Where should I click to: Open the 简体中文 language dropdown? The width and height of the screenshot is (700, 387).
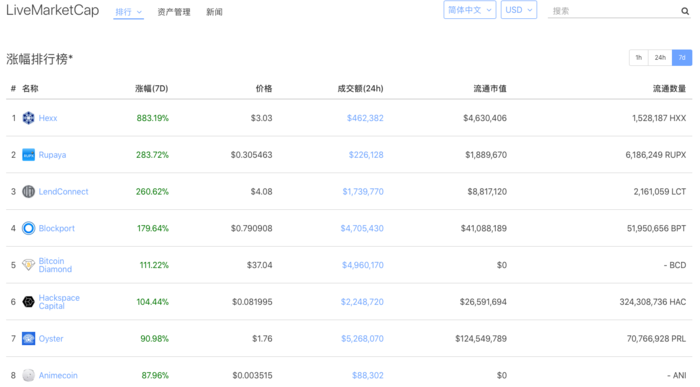tap(470, 10)
